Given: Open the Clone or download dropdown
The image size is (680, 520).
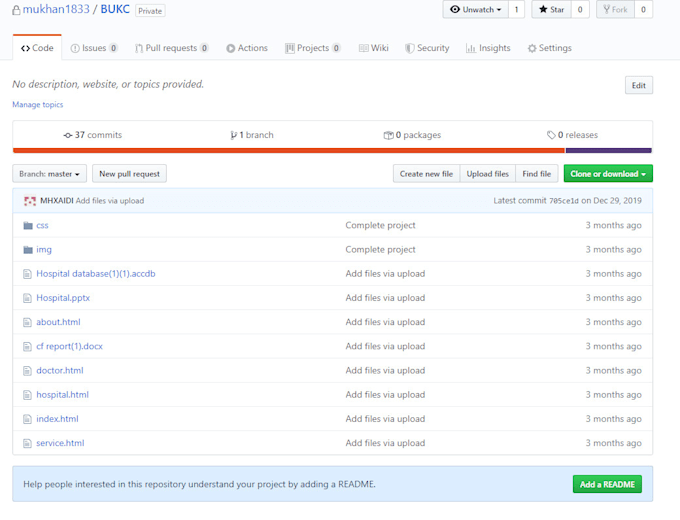Looking at the screenshot, I should click(608, 174).
